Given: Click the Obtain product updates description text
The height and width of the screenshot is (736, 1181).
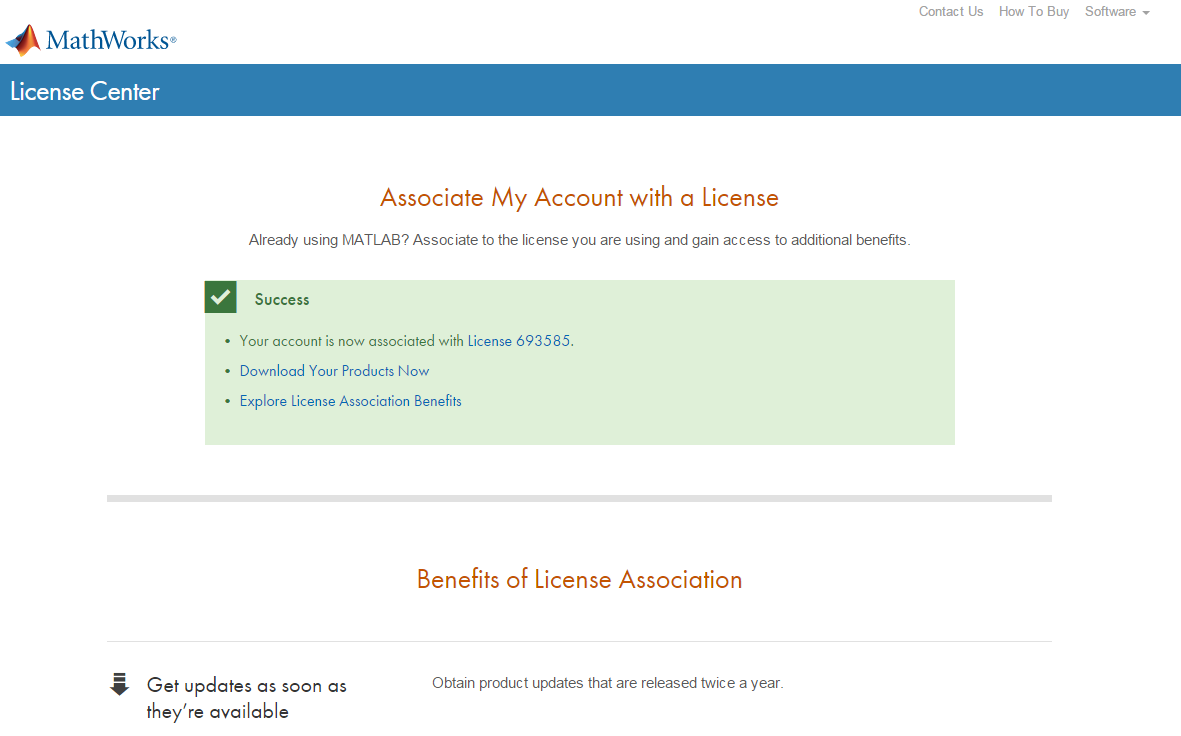Looking at the screenshot, I should pos(608,683).
